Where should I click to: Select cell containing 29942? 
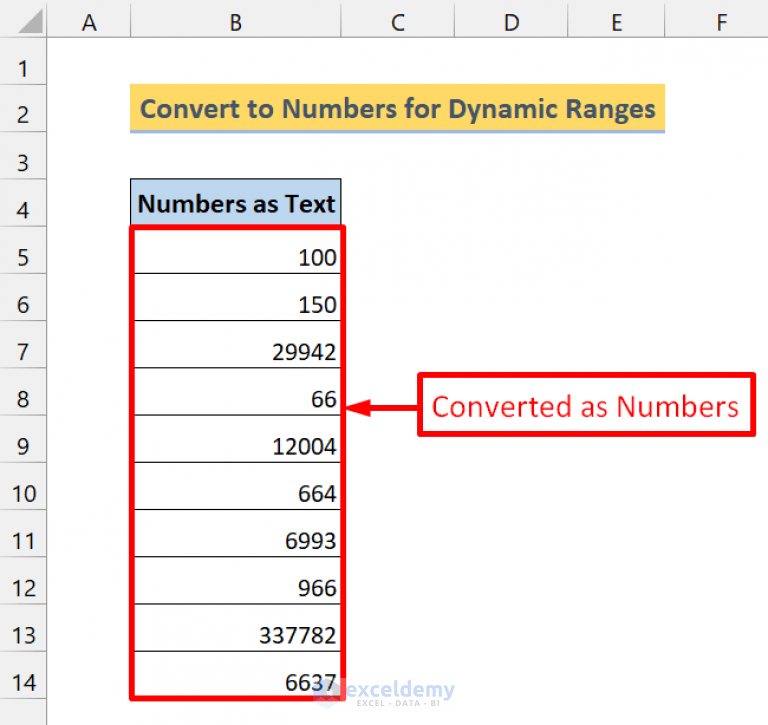tap(236, 344)
